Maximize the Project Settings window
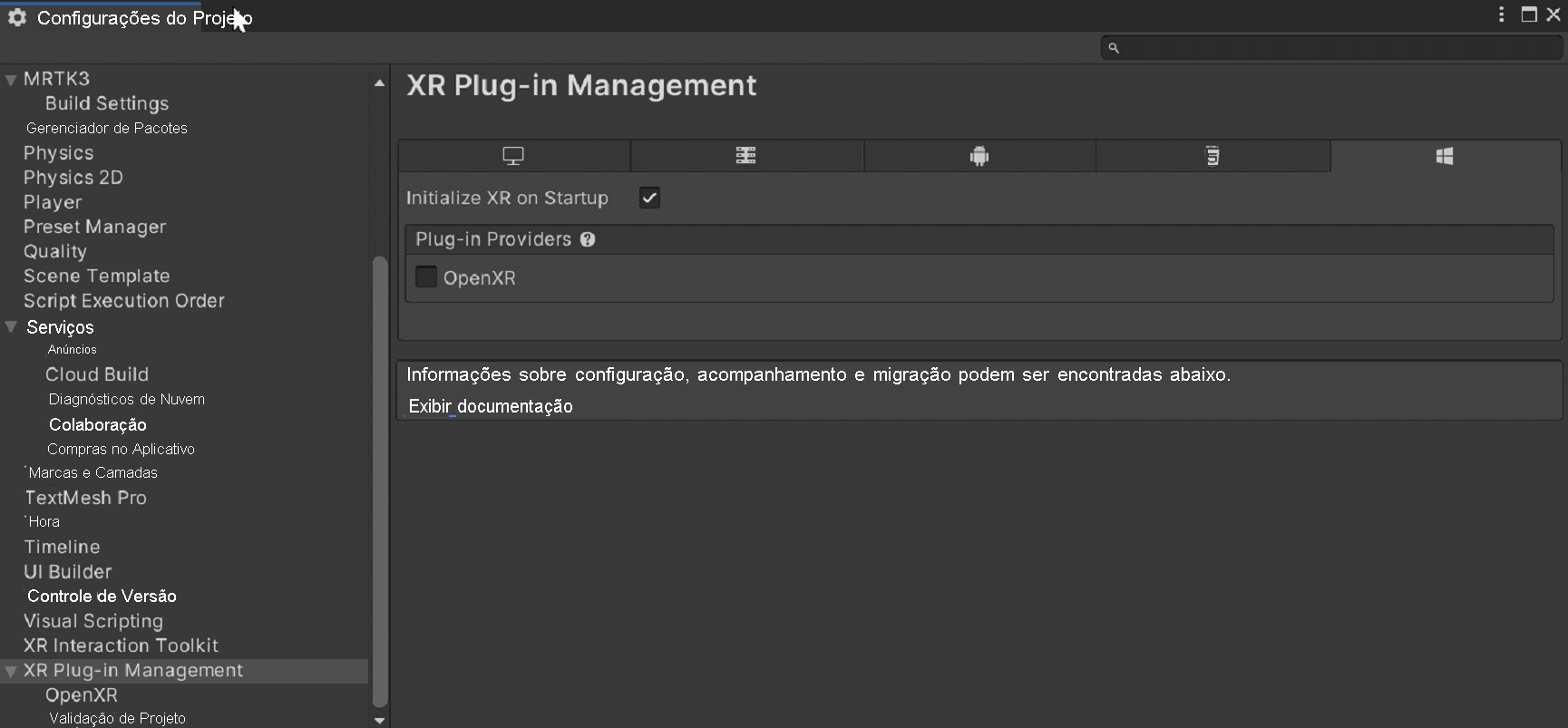Viewport: 1568px width, 728px height. click(x=1529, y=15)
